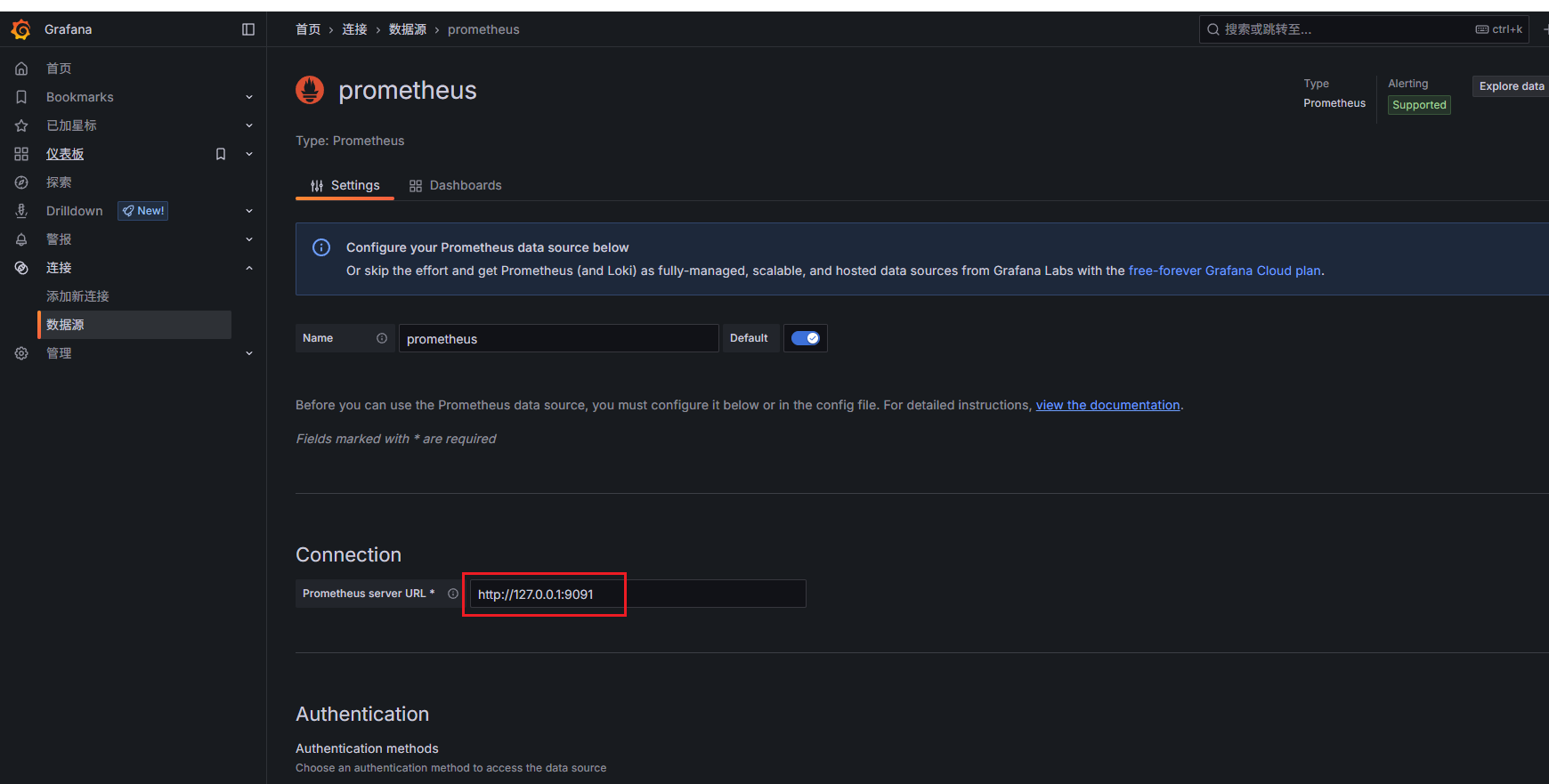The width and height of the screenshot is (1549, 784).
Task: Collapse the sidebar with dock menu icon
Action: 248,29
